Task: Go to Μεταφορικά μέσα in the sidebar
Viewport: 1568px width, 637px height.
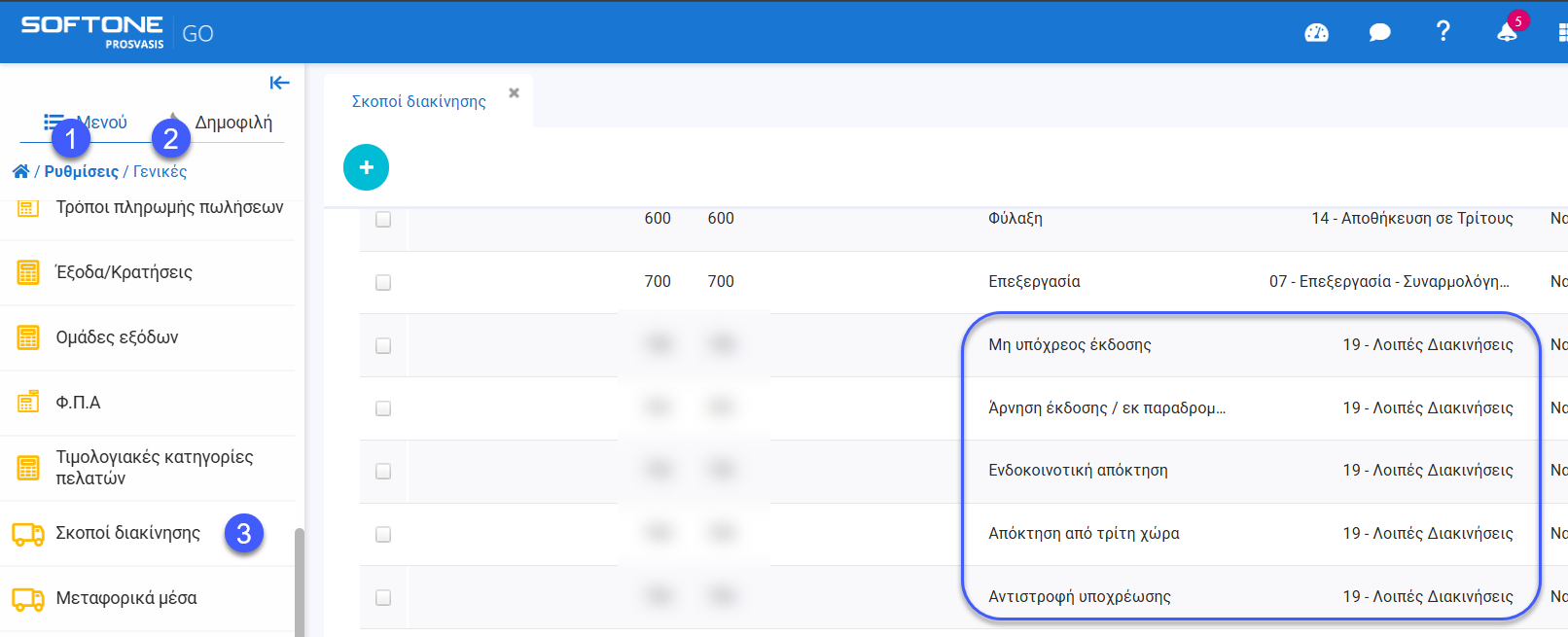Action: tap(125, 598)
